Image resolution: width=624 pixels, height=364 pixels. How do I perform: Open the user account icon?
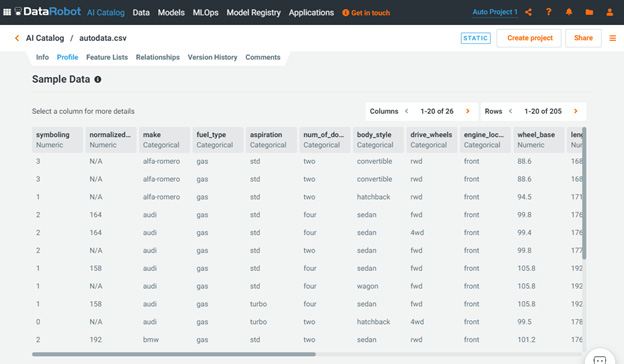click(x=610, y=12)
